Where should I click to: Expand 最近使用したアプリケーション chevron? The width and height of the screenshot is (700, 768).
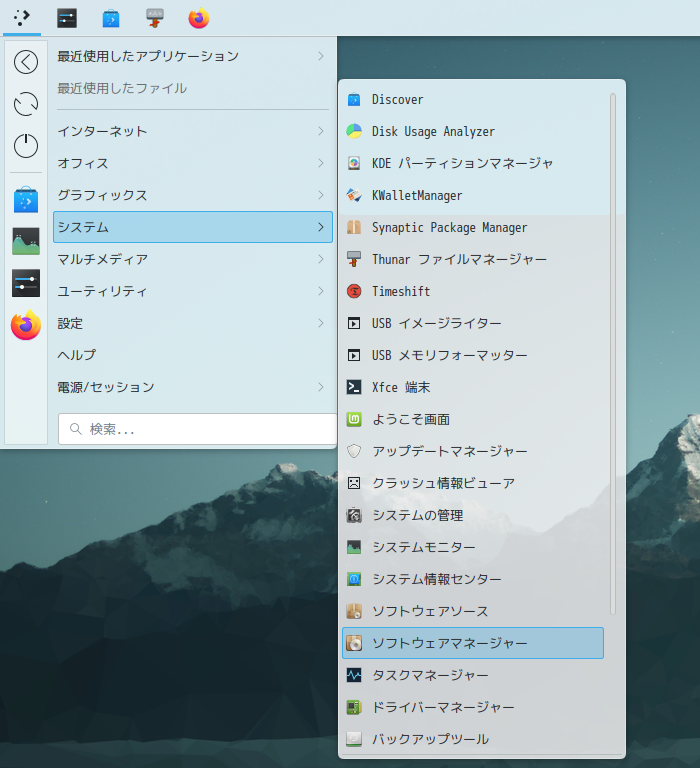[x=321, y=56]
